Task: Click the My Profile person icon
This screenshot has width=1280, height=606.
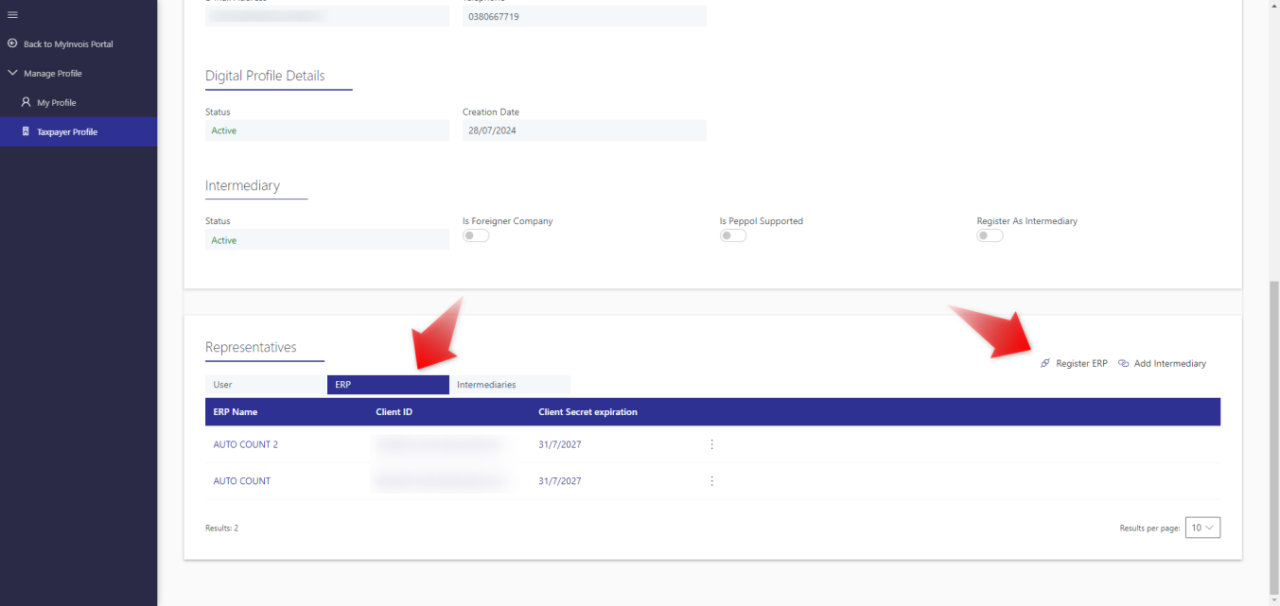Action: coord(25,102)
